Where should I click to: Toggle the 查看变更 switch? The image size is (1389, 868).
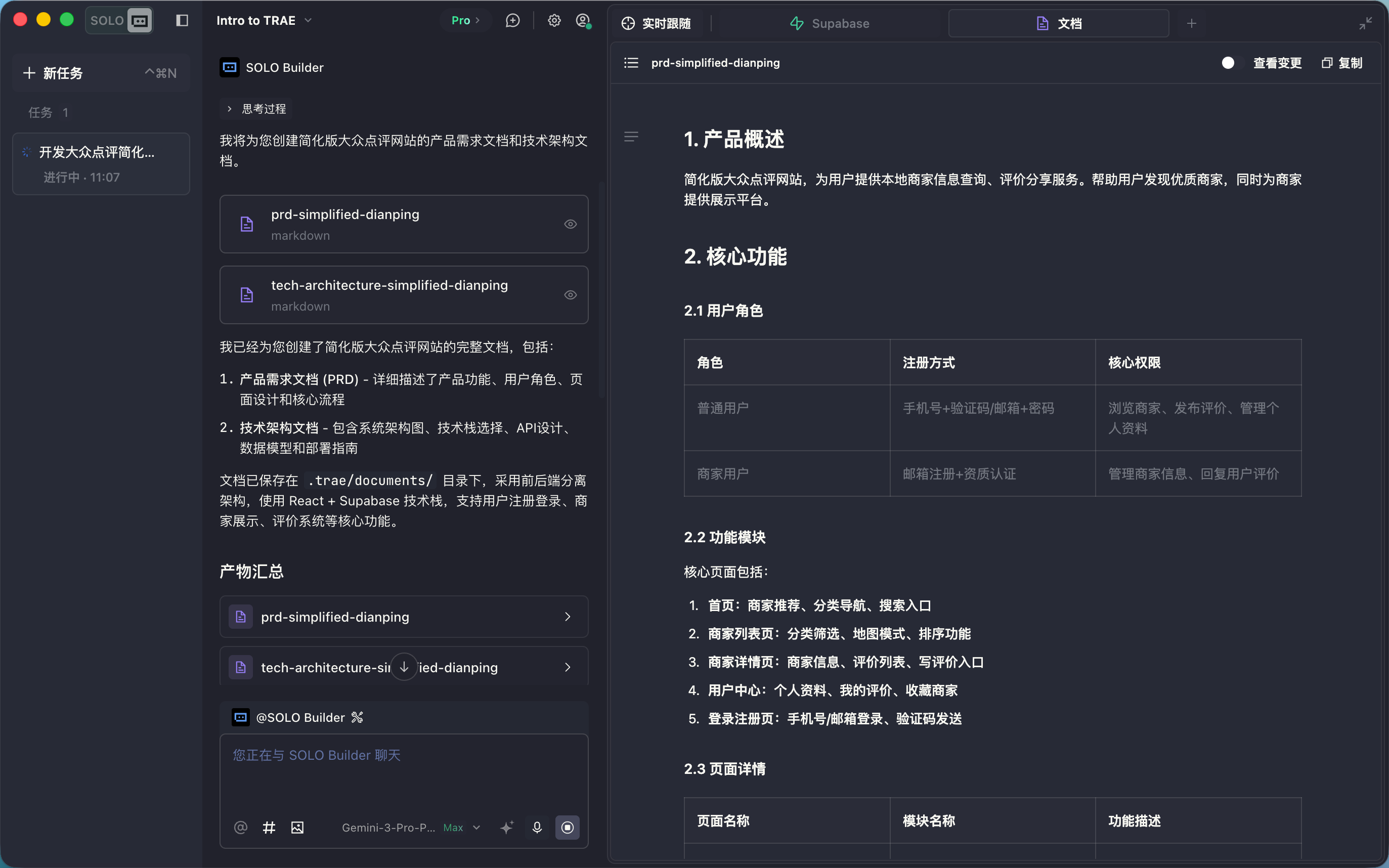click(x=1229, y=63)
